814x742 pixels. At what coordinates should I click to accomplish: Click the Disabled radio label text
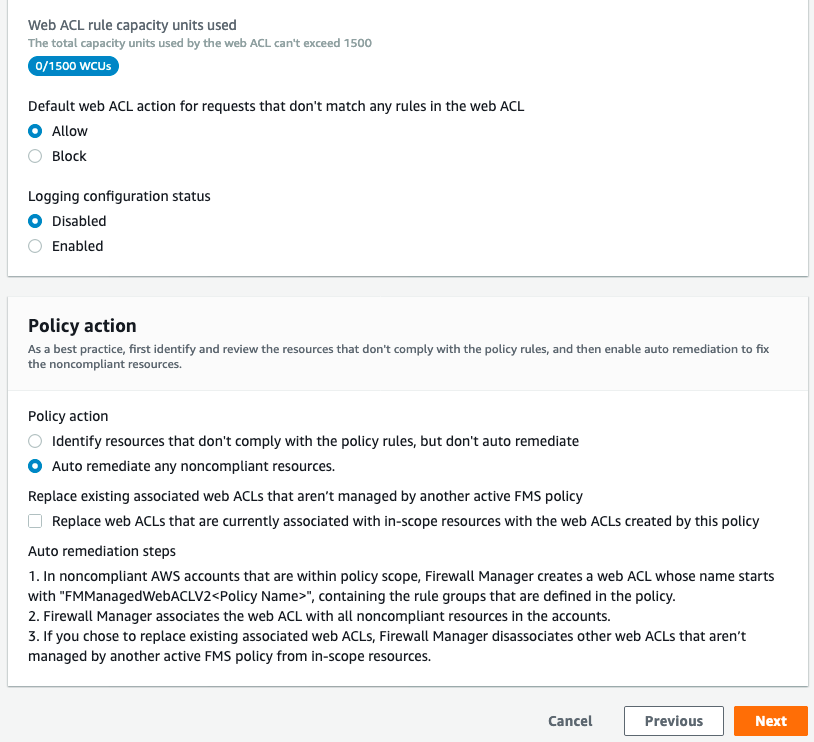pyautogui.click(x=77, y=221)
